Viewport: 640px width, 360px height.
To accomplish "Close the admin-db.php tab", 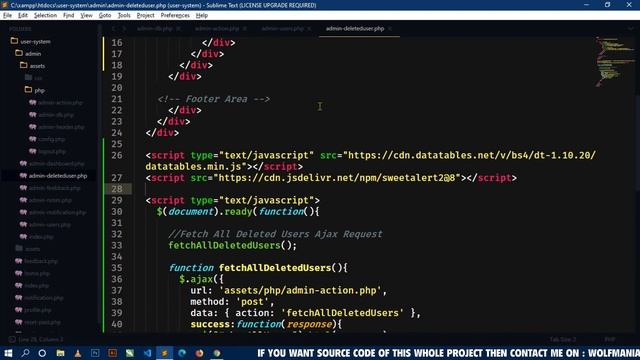I will click(178, 29).
